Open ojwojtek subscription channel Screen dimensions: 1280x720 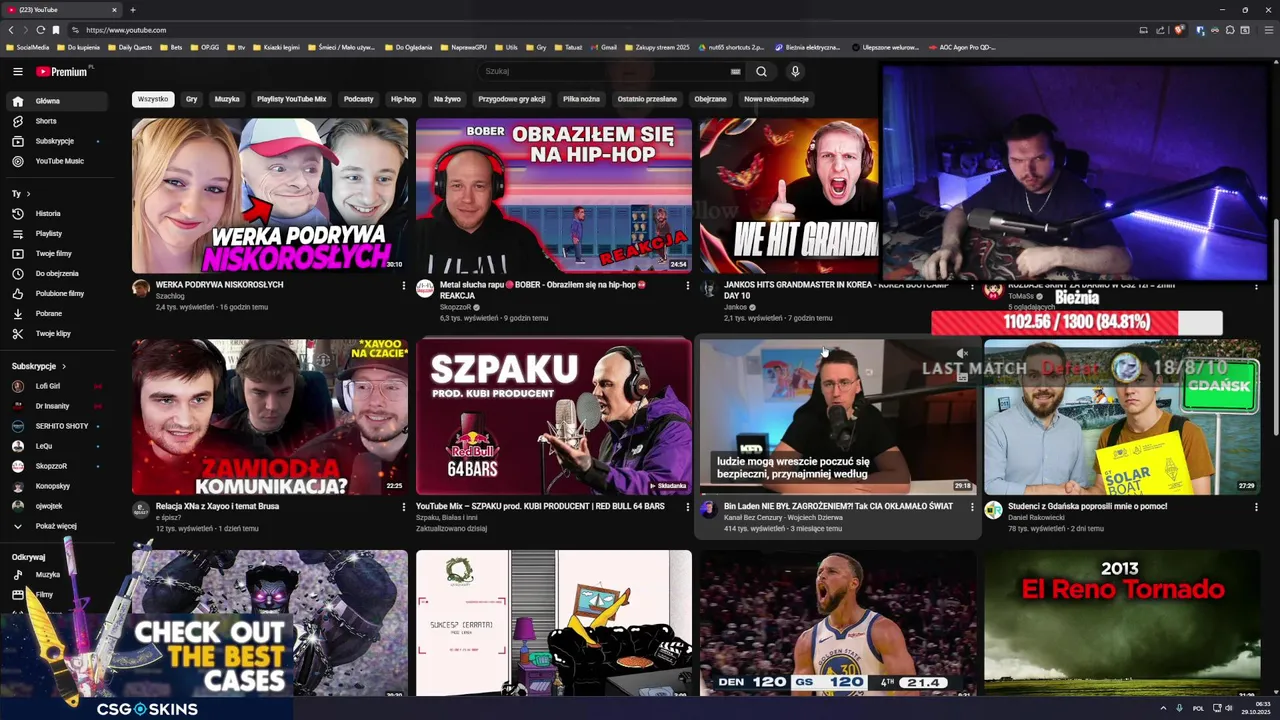pos(57,506)
